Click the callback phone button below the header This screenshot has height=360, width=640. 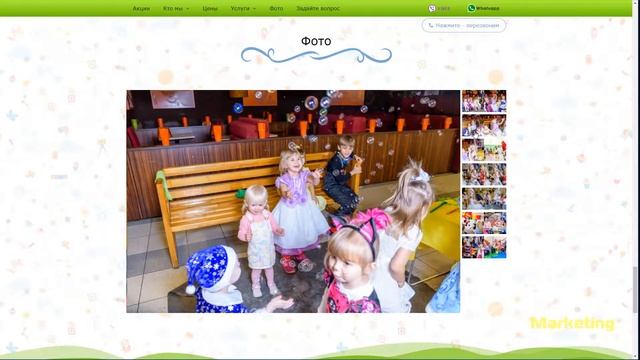[x=464, y=25]
